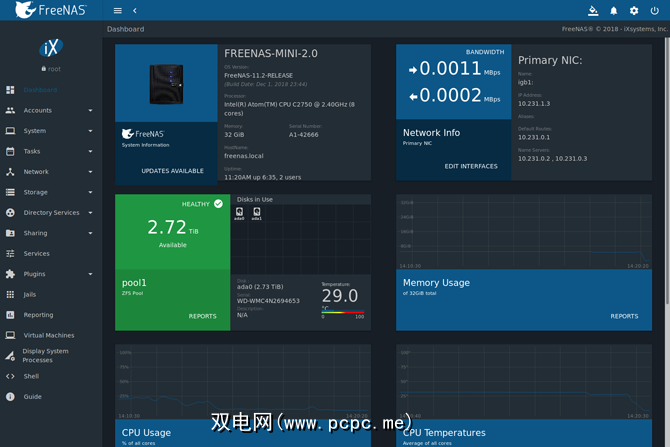Open the Jails page from the sidebar
Screen dimensions: 670x447
click(x=31, y=294)
